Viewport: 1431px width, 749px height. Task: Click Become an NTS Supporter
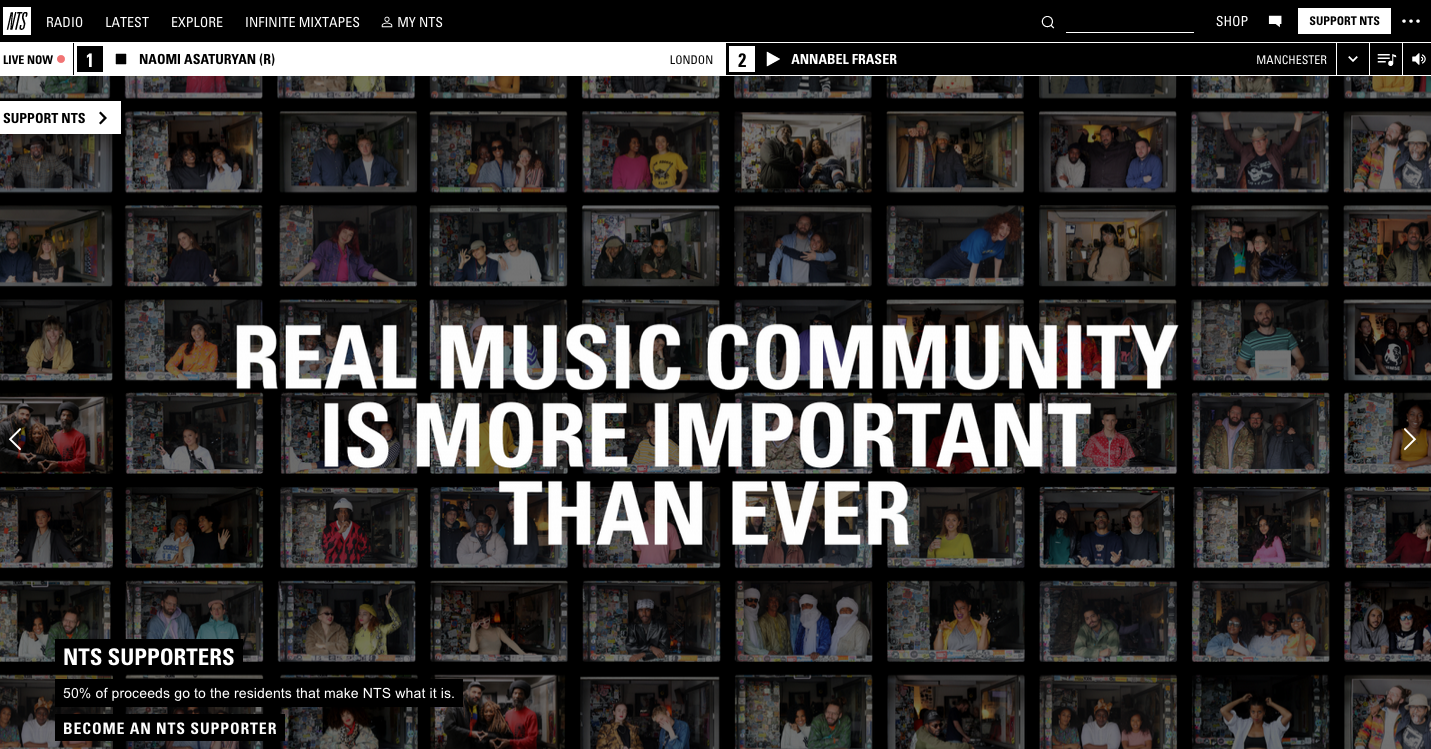(170, 728)
